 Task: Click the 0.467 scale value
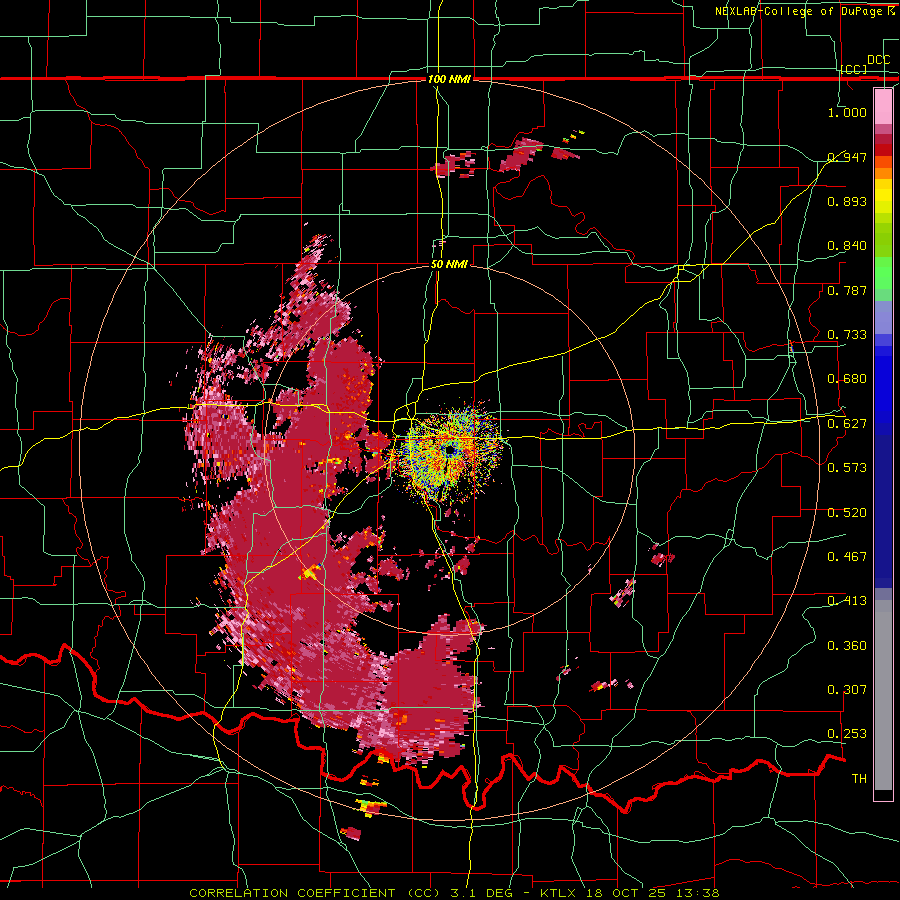(847, 557)
